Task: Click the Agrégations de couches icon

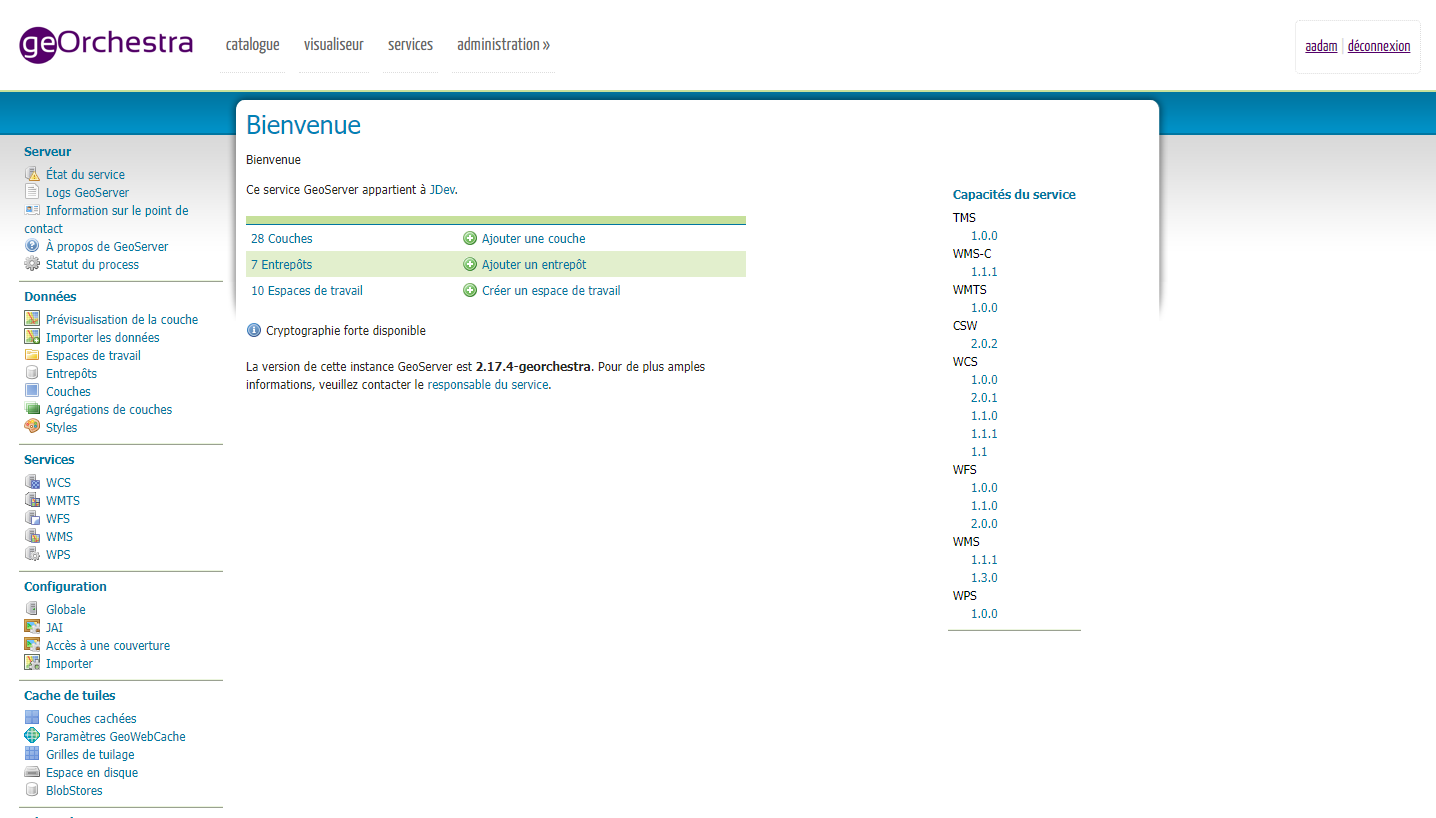Action: click(x=32, y=409)
